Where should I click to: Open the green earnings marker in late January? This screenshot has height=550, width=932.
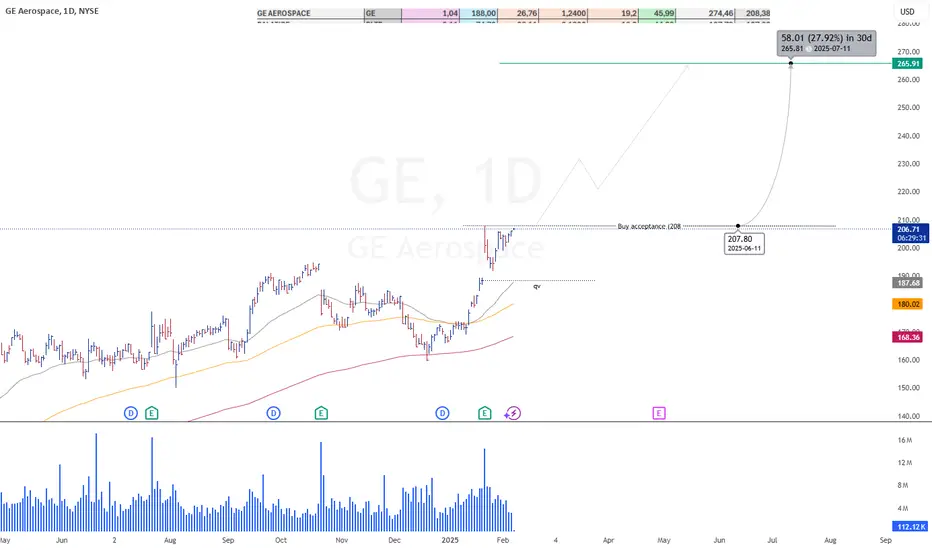coord(484,413)
